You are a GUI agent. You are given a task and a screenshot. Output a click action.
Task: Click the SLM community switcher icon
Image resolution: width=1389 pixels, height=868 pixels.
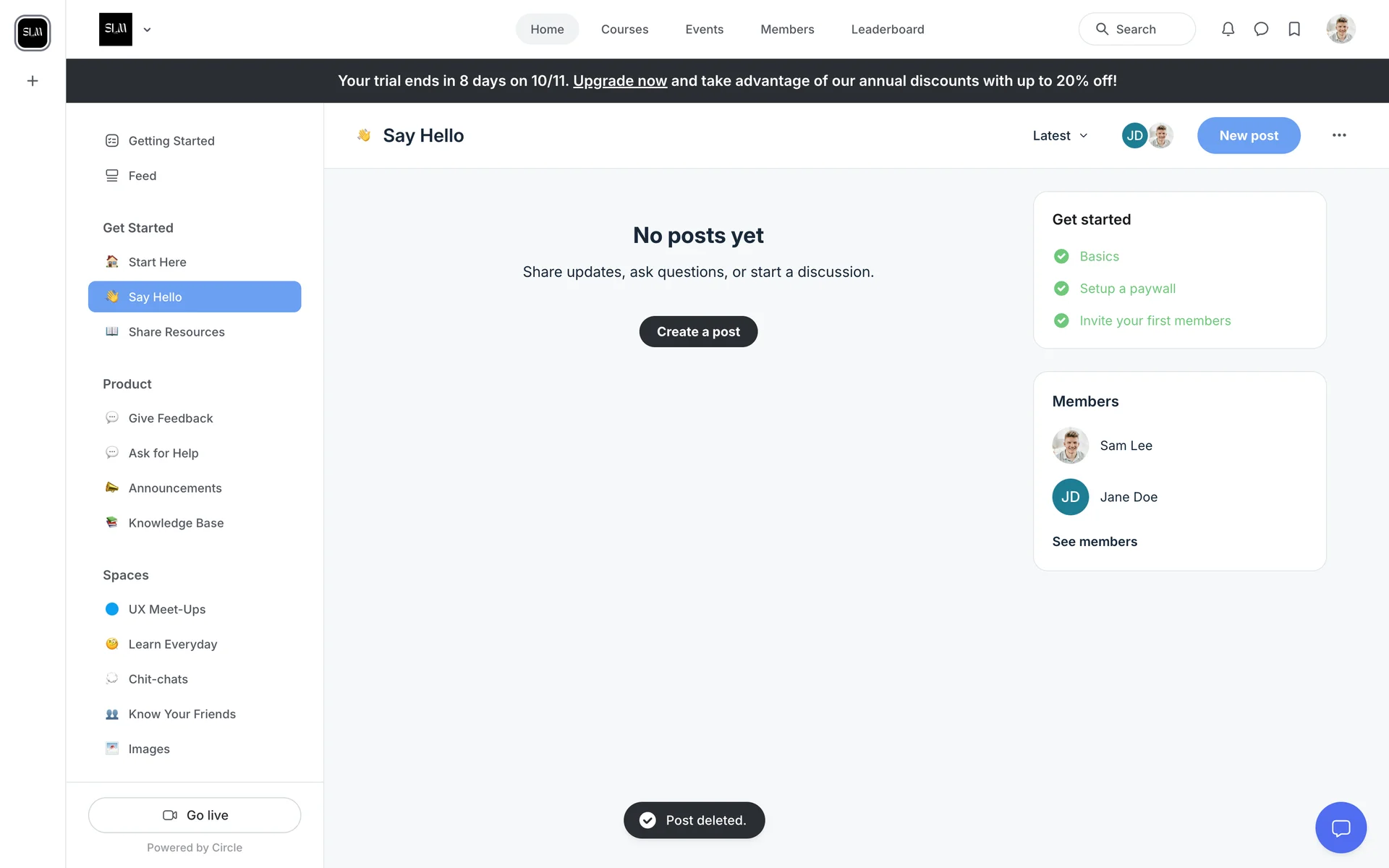(33, 33)
